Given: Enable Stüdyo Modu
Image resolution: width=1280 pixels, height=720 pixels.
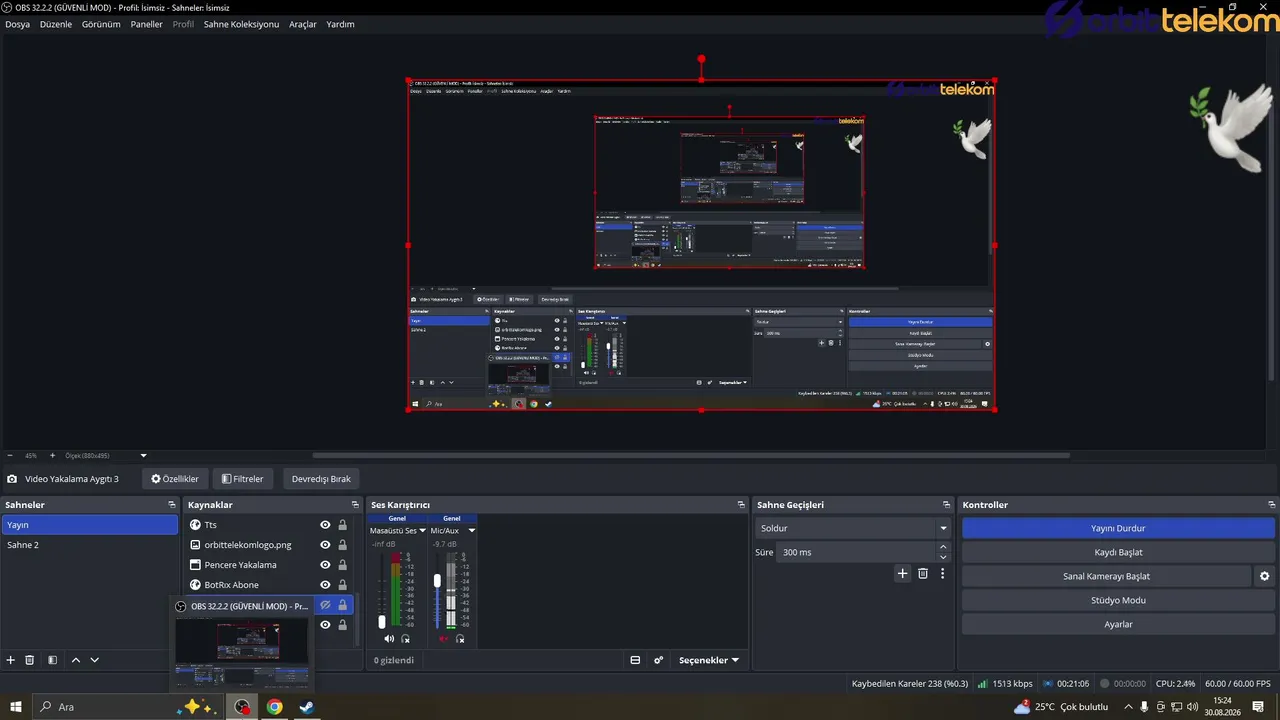Looking at the screenshot, I should click(1118, 600).
